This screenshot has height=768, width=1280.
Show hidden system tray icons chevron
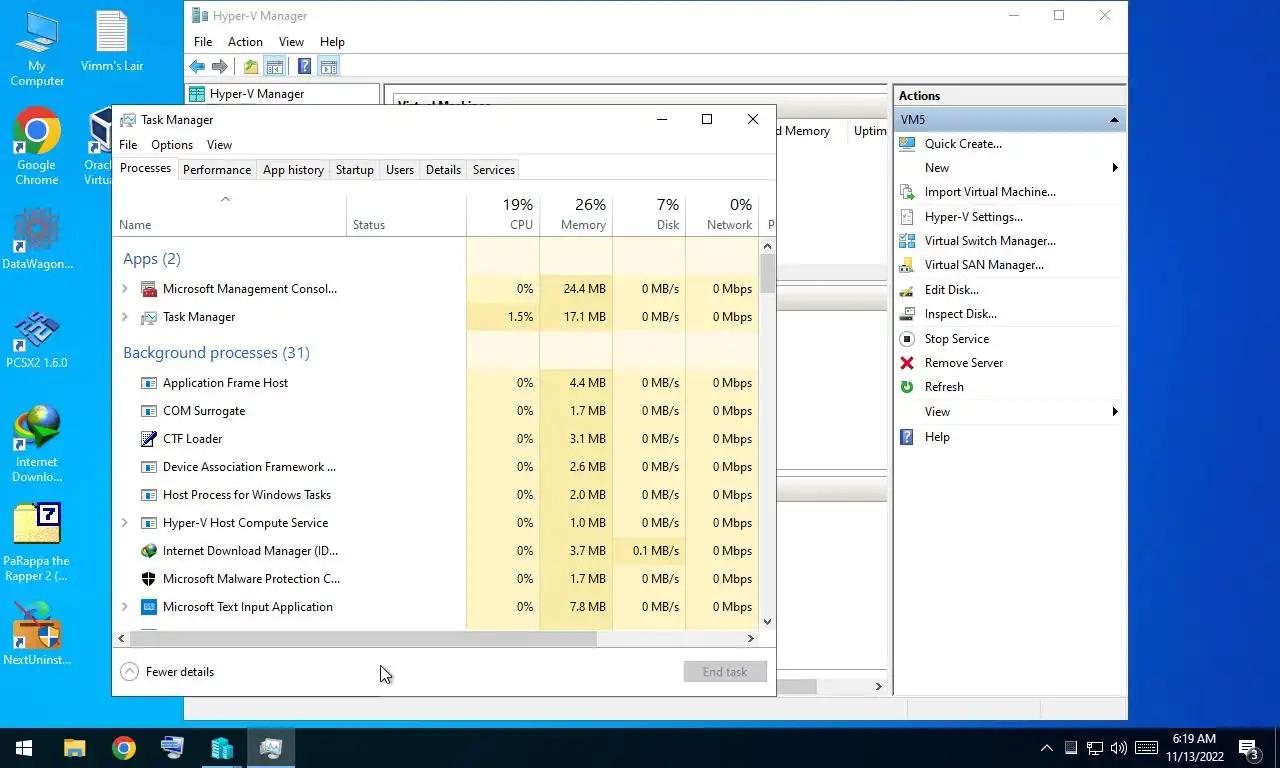tap(1047, 748)
